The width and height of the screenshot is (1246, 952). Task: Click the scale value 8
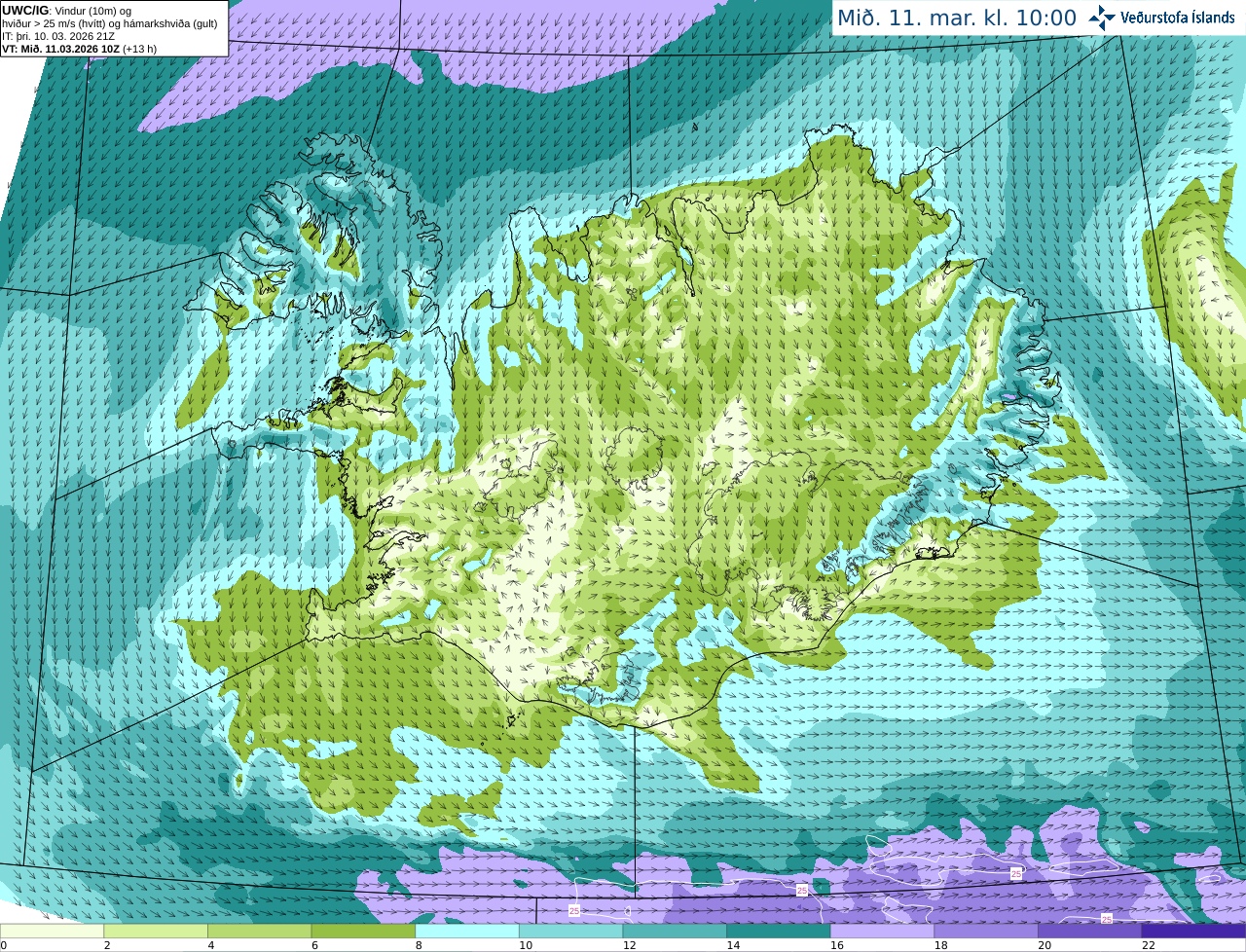(x=419, y=945)
